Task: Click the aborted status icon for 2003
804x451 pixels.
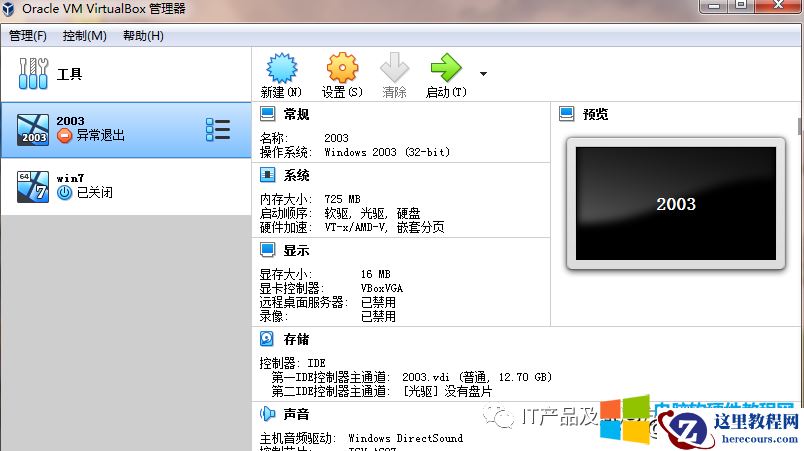Action: [x=64, y=136]
